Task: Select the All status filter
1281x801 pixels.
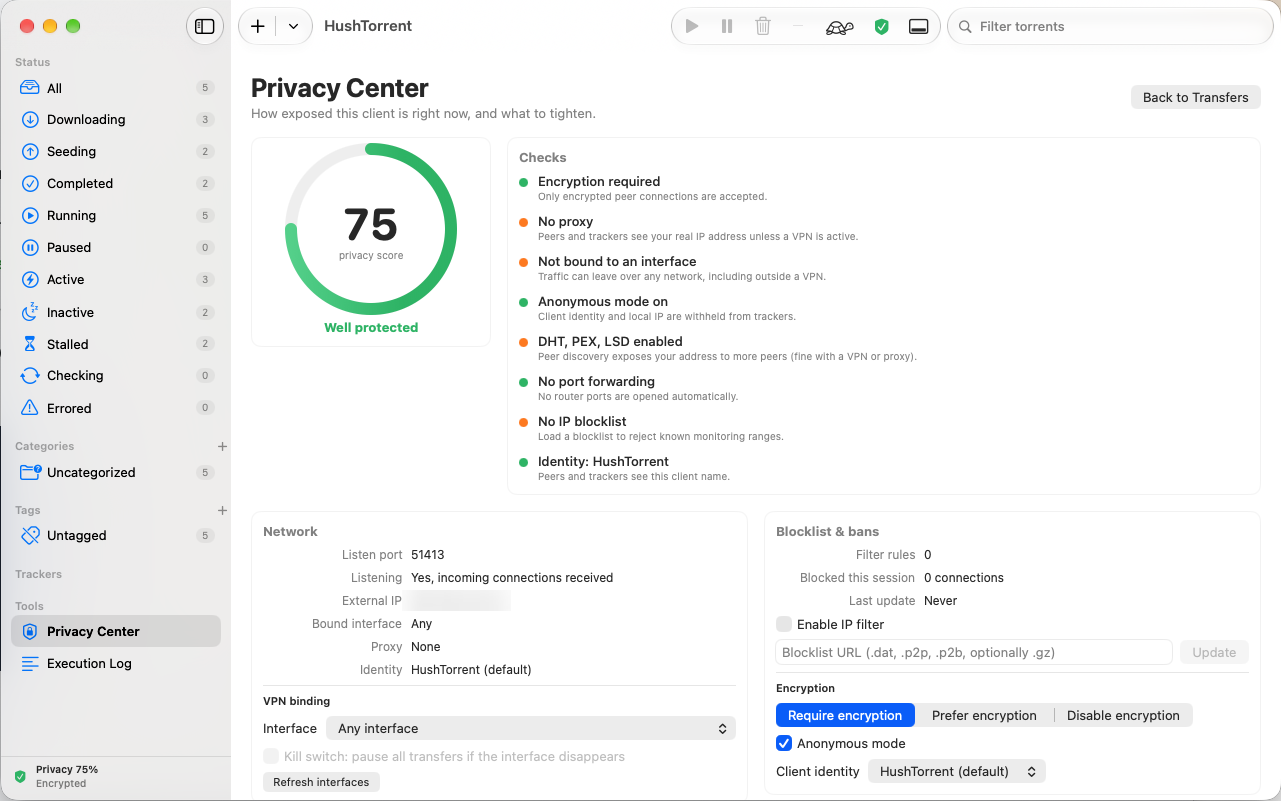Action: 116,88
